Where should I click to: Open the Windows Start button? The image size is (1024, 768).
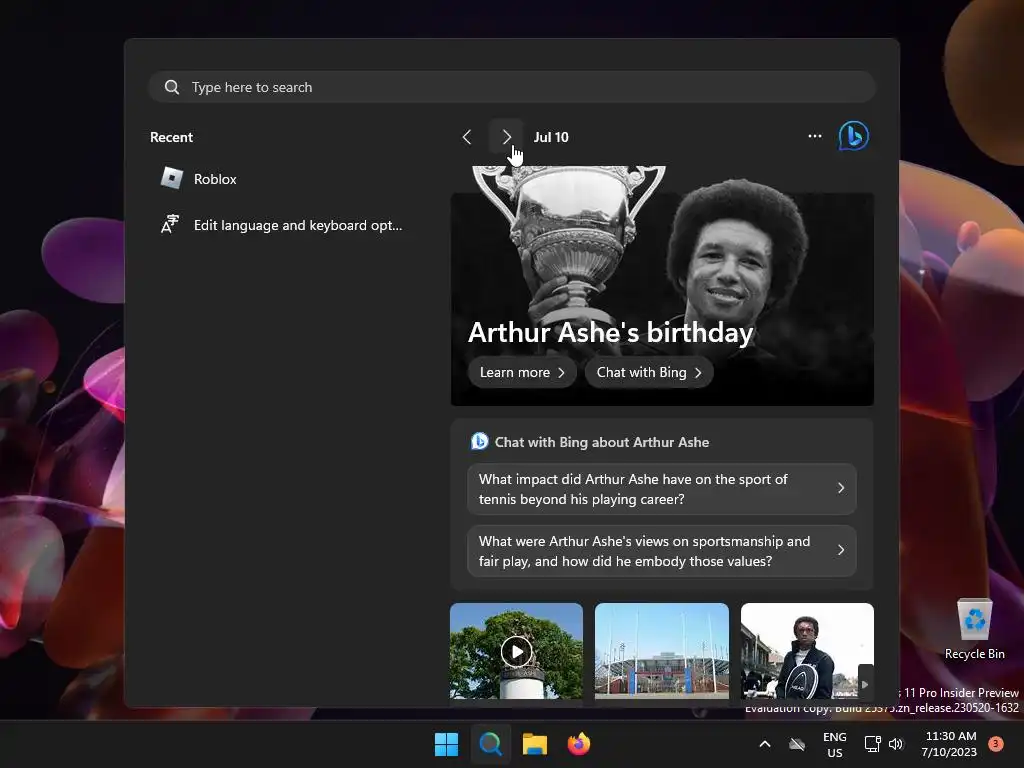[447, 744]
